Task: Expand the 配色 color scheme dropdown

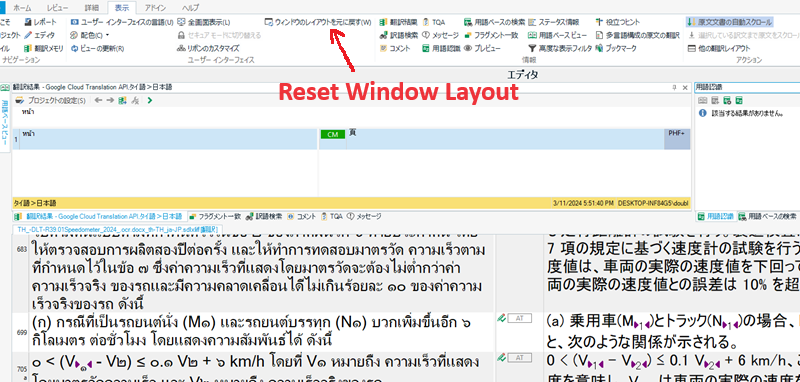Action: coord(90,35)
